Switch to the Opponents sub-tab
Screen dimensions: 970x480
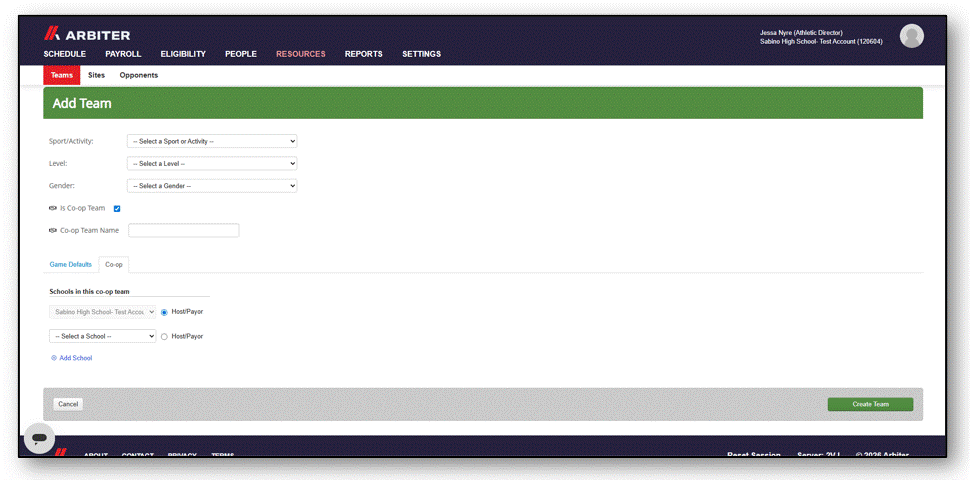click(139, 75)
